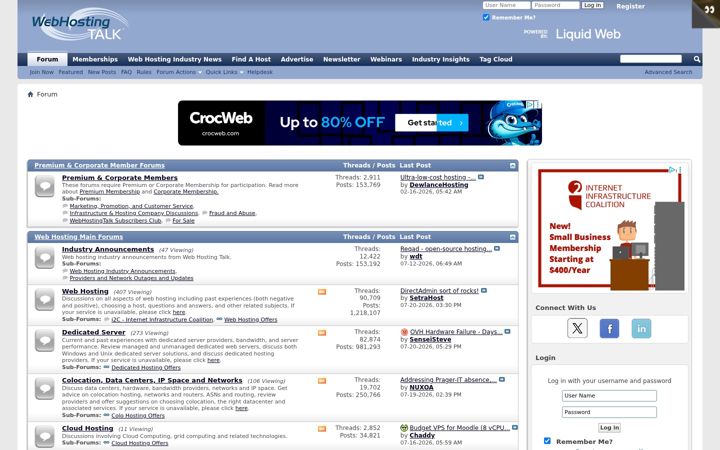This screenshot has width=720, height=450.
Task: Go to last post icon after DirectAdmin sort of rocks
Action: coord(484,290)
